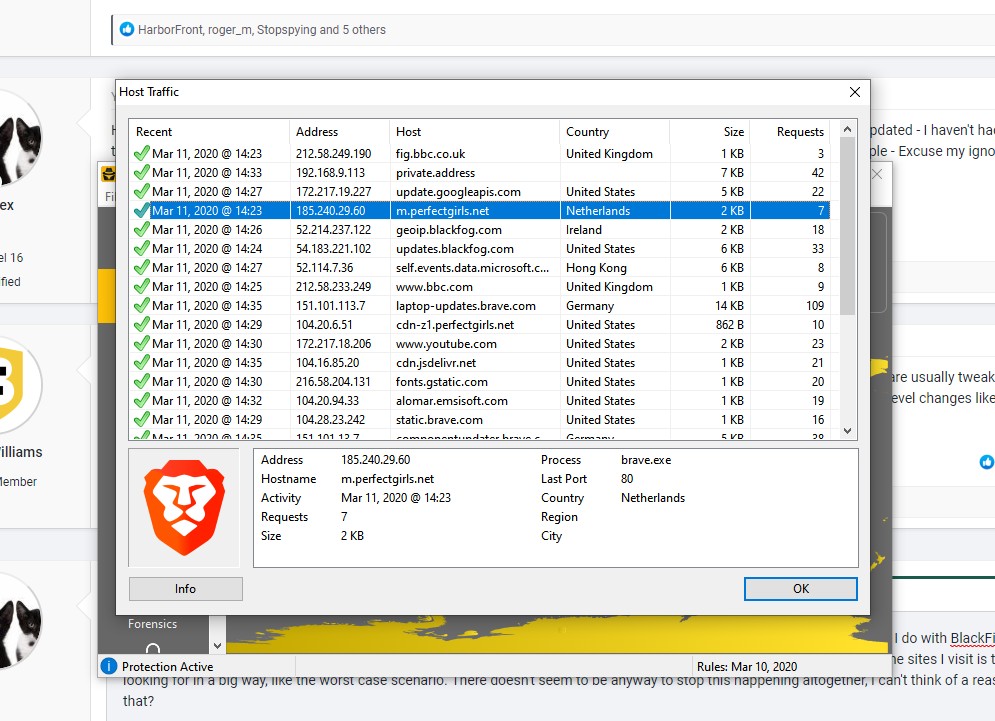Click brave.exe process name in details
The width and height of the screenshot is (995, 721).
click(646, 460)
